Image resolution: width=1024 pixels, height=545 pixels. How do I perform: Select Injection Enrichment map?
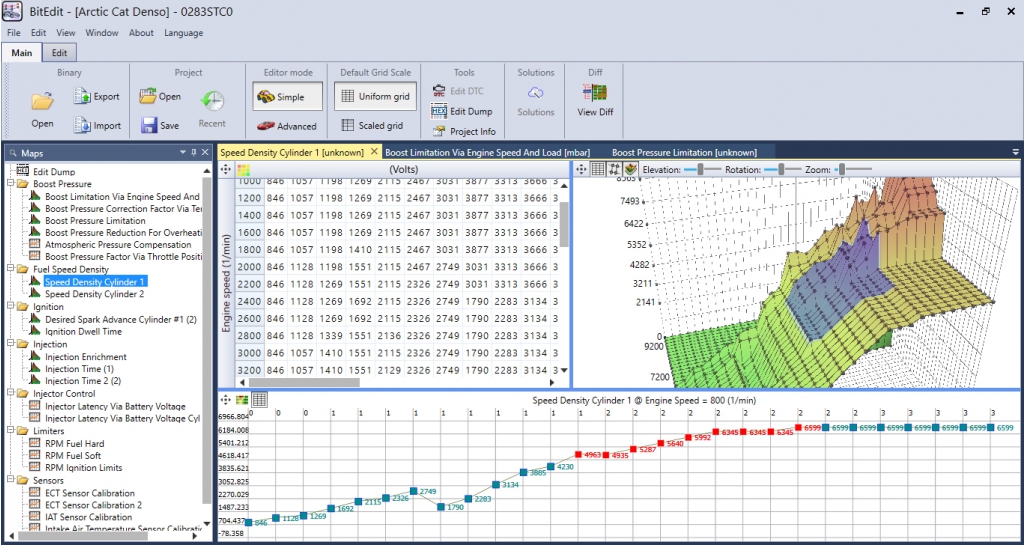pyautogui.click(x=86, y=357)
